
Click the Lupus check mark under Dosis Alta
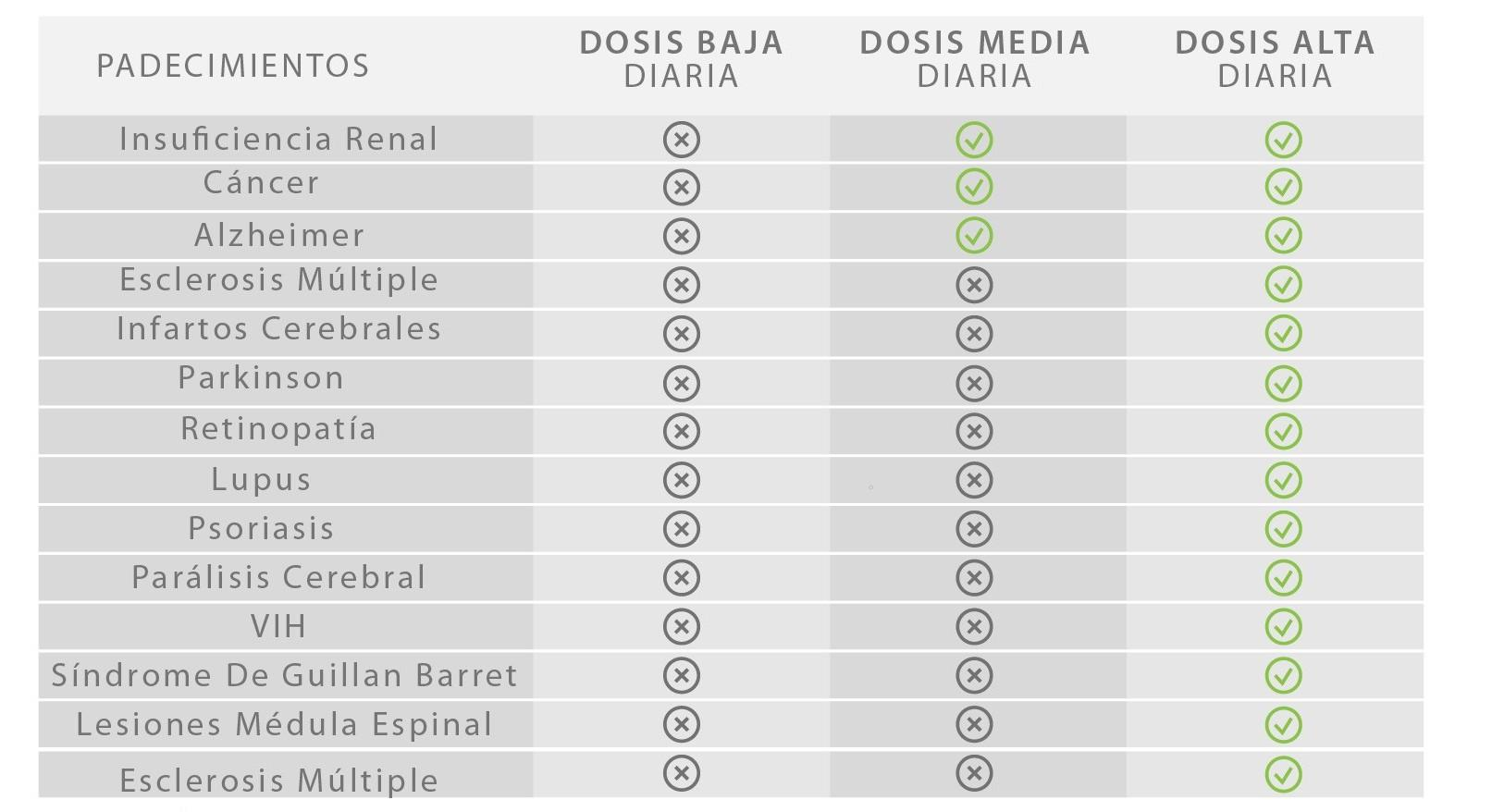click(1283, 480)
